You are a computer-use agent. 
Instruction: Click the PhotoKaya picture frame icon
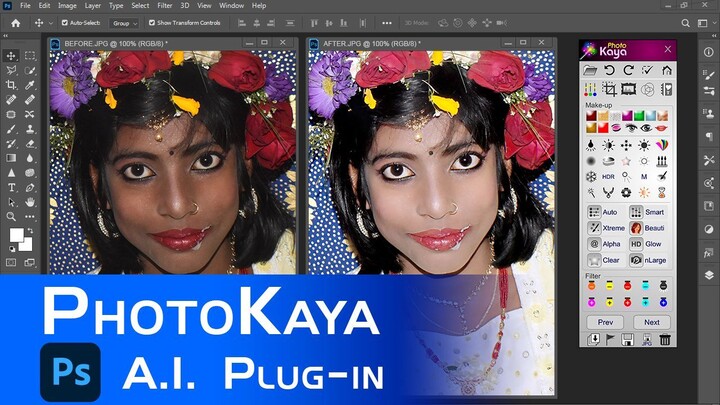coord(628,89)
